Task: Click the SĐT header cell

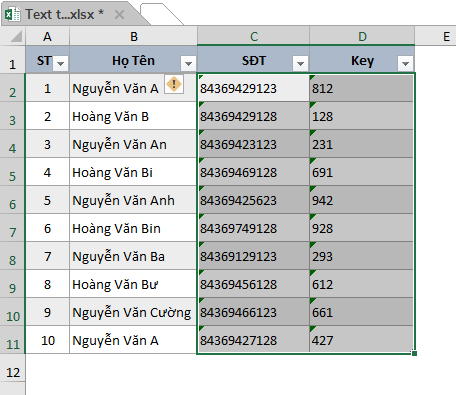Action: tap(254, 59)
